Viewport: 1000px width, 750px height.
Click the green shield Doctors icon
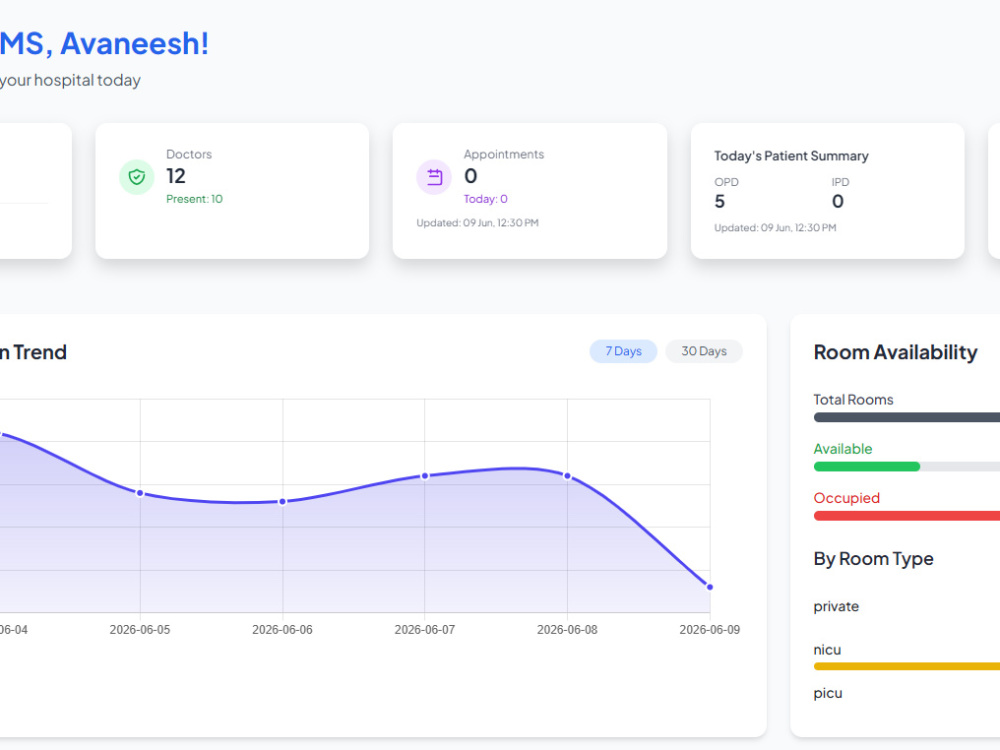pos(136,177)
